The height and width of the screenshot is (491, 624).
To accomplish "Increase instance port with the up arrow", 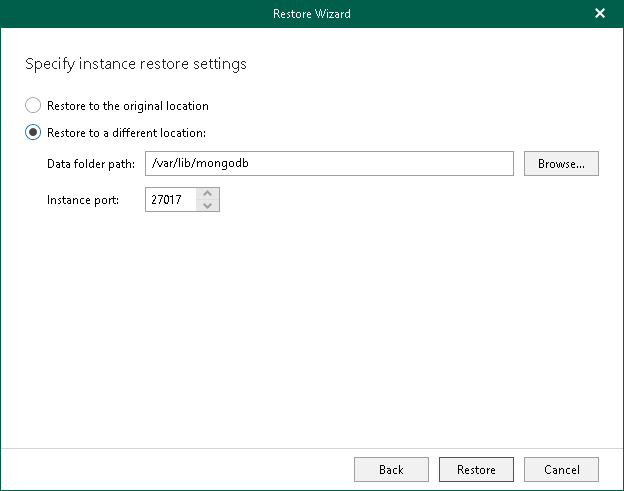I will (208, 194).
